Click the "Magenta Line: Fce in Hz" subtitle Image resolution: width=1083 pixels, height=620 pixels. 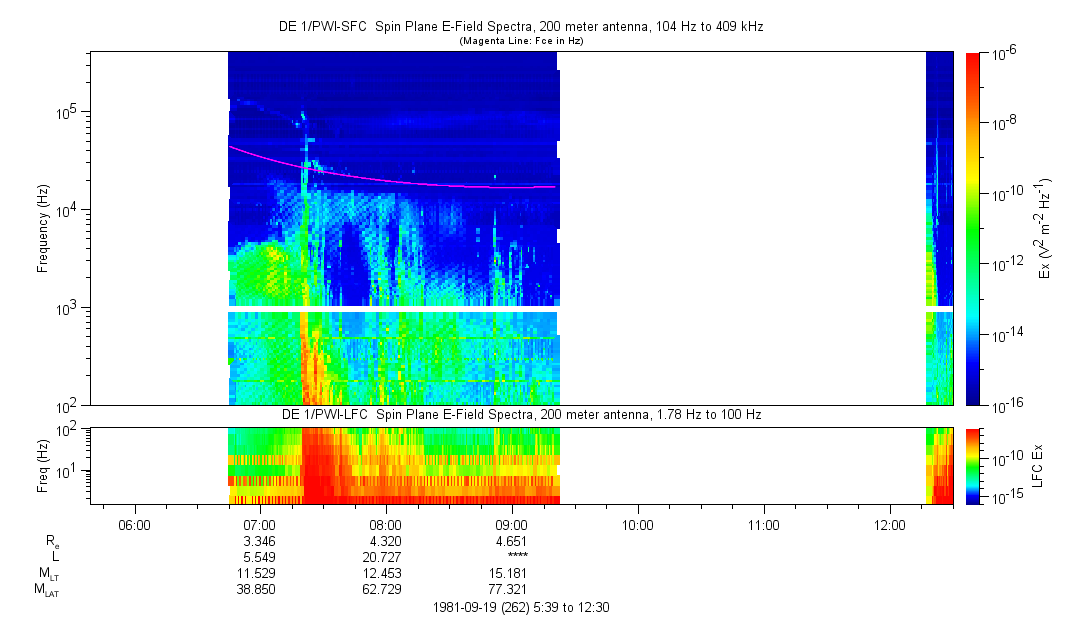coord(520,41)
